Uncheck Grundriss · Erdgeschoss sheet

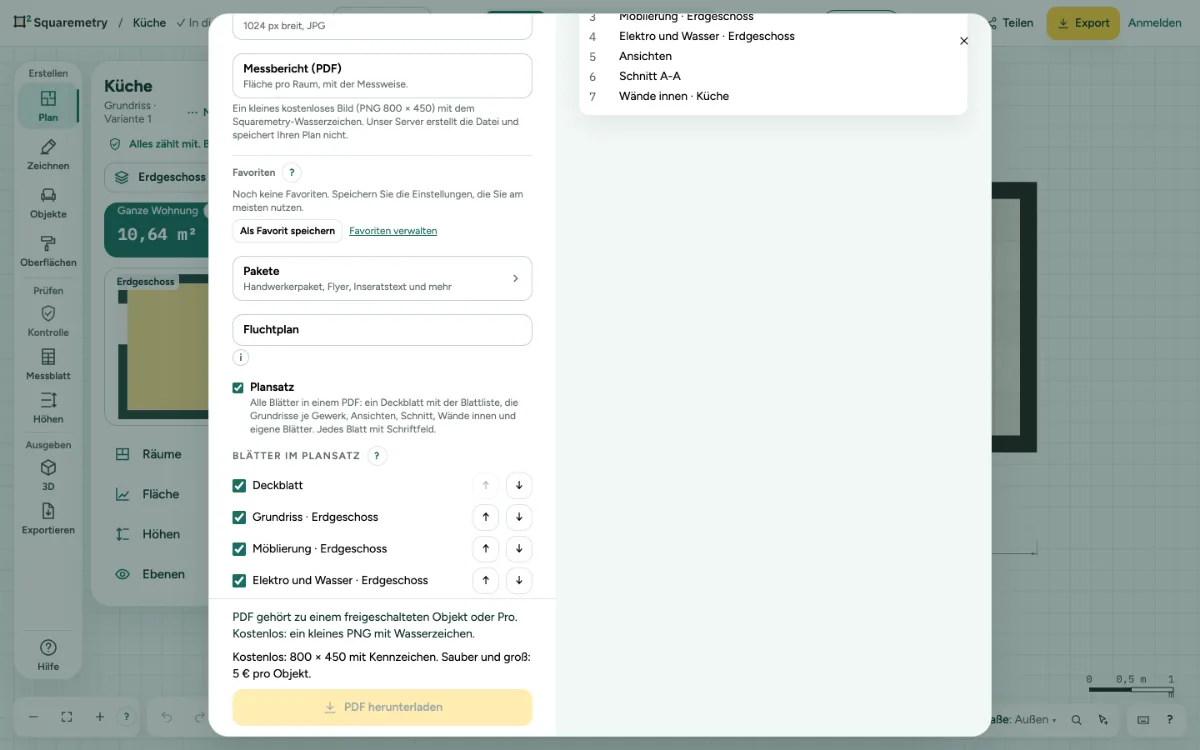(239, 517)
